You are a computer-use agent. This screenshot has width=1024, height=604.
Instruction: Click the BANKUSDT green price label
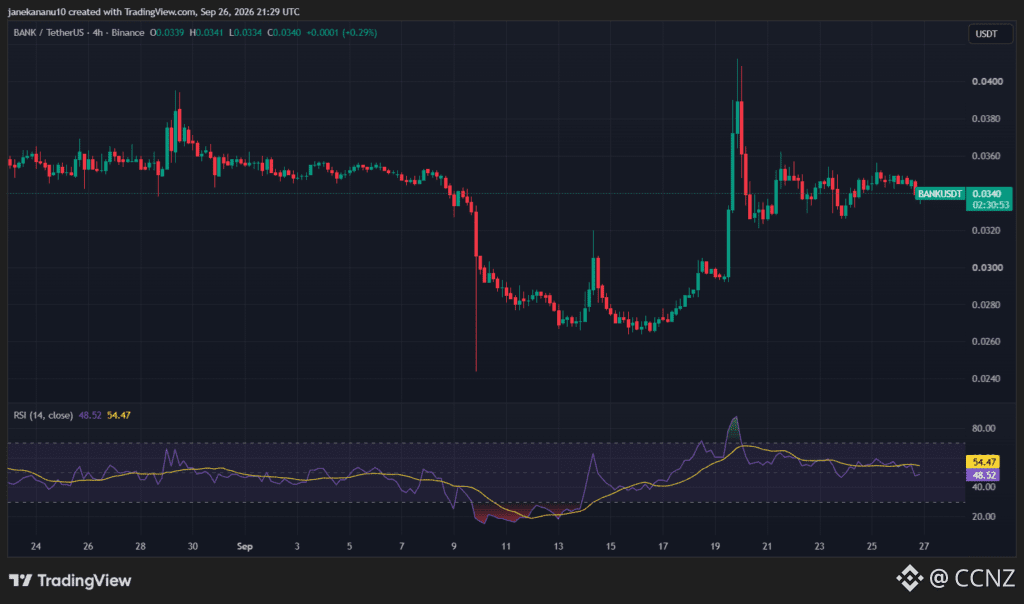(939, 194)
